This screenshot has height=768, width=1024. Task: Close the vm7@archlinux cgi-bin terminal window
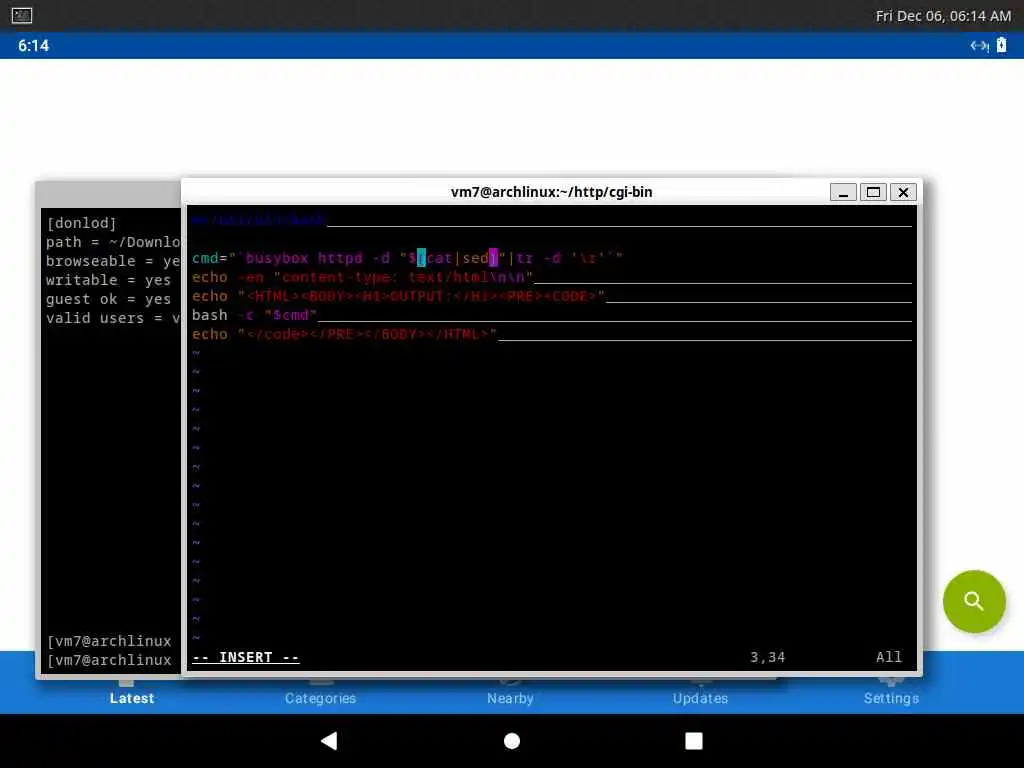click(903, 192)
